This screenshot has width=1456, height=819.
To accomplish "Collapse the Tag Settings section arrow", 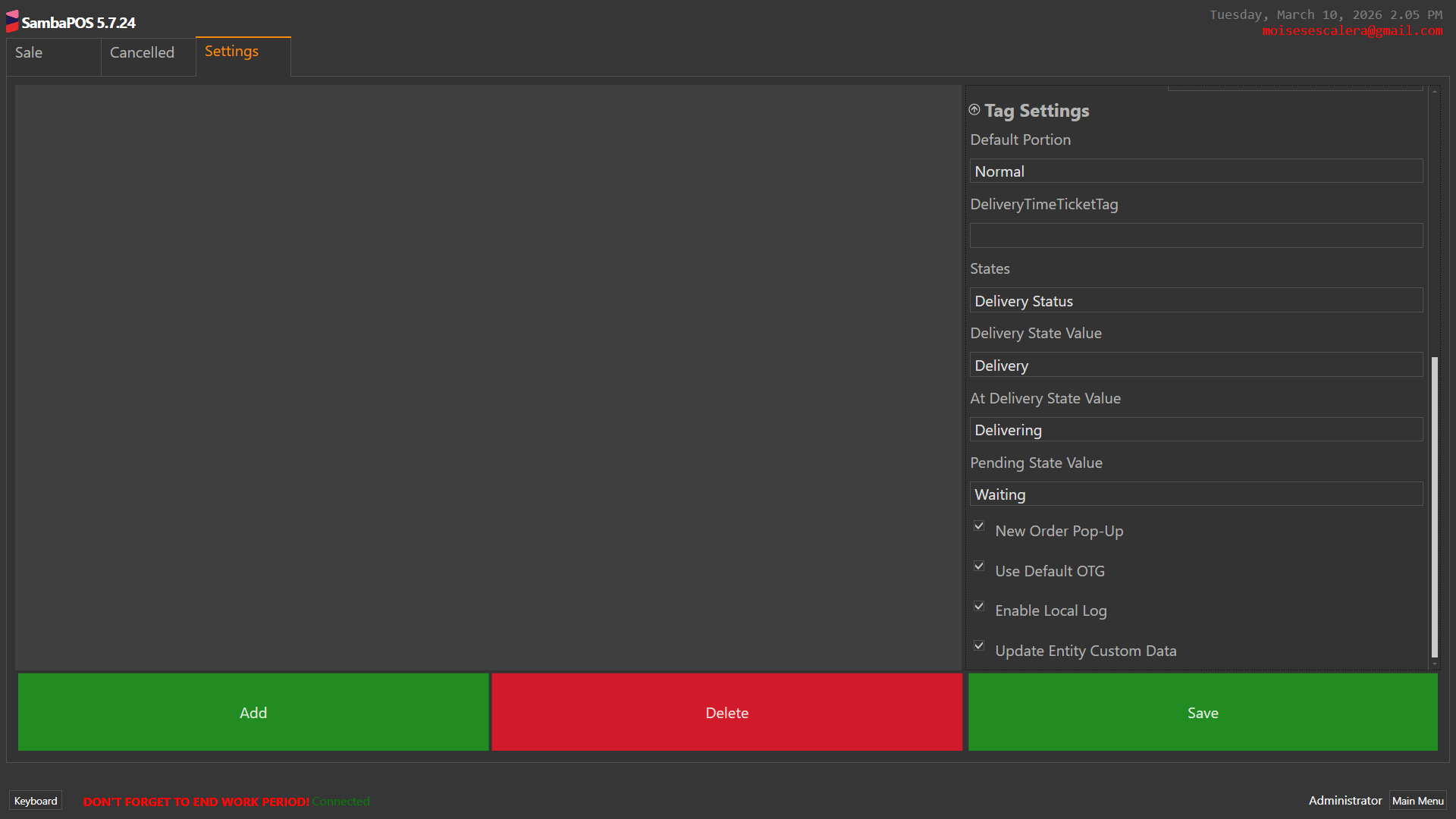I will (974, 110).
